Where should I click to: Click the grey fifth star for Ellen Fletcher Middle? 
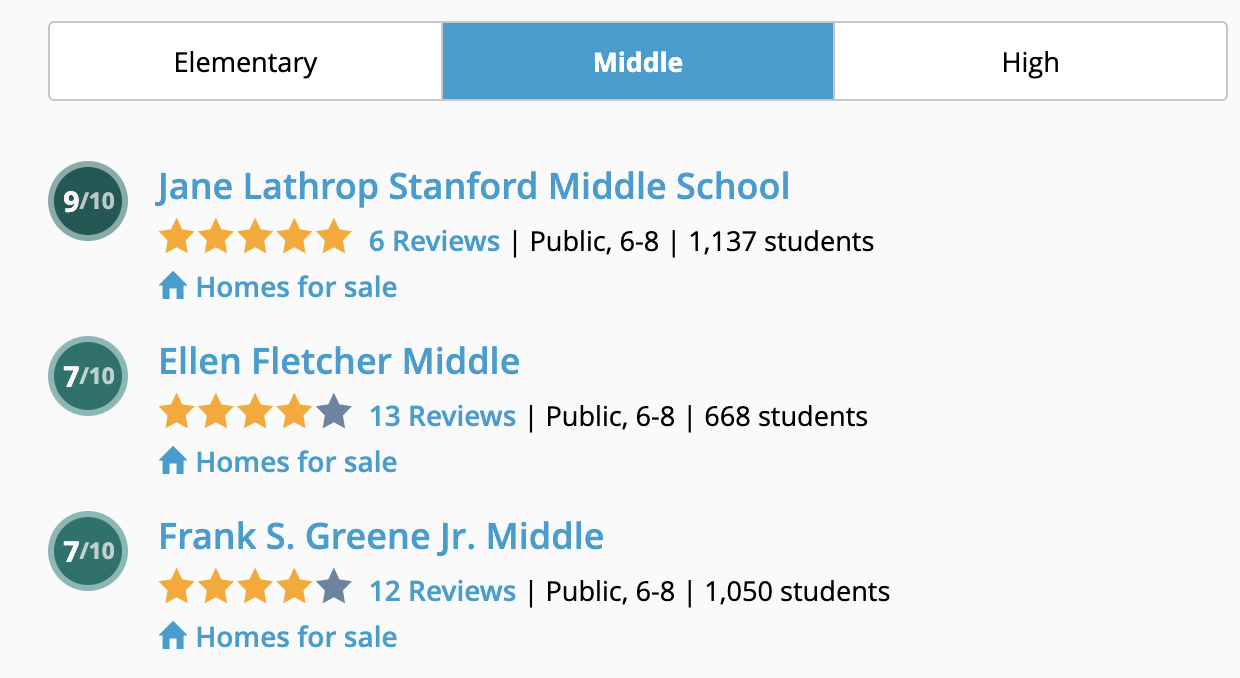coord(334,413)
